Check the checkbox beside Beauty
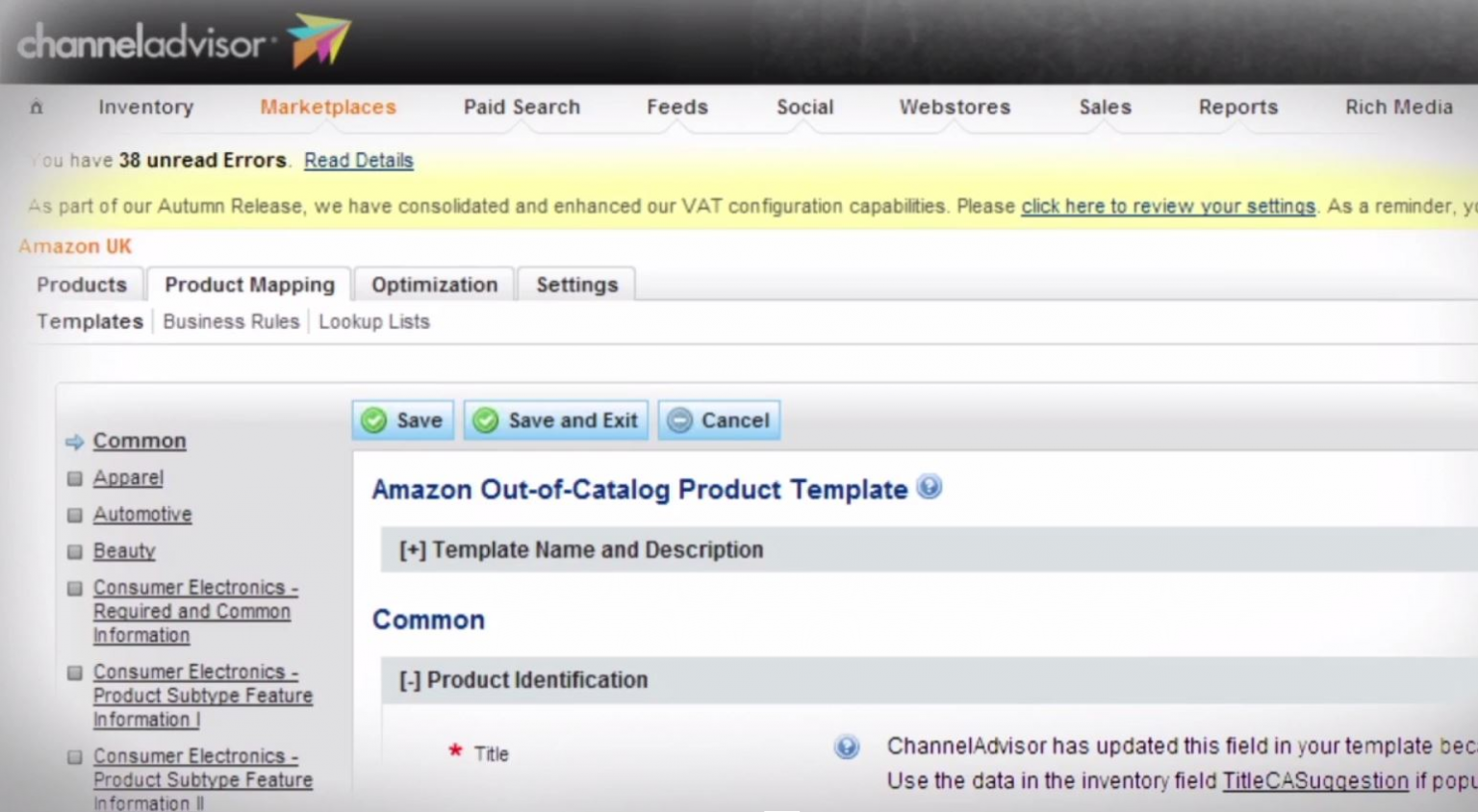Screen dimensions: 1478x812 pyautogui.click(x=74, y=550)
